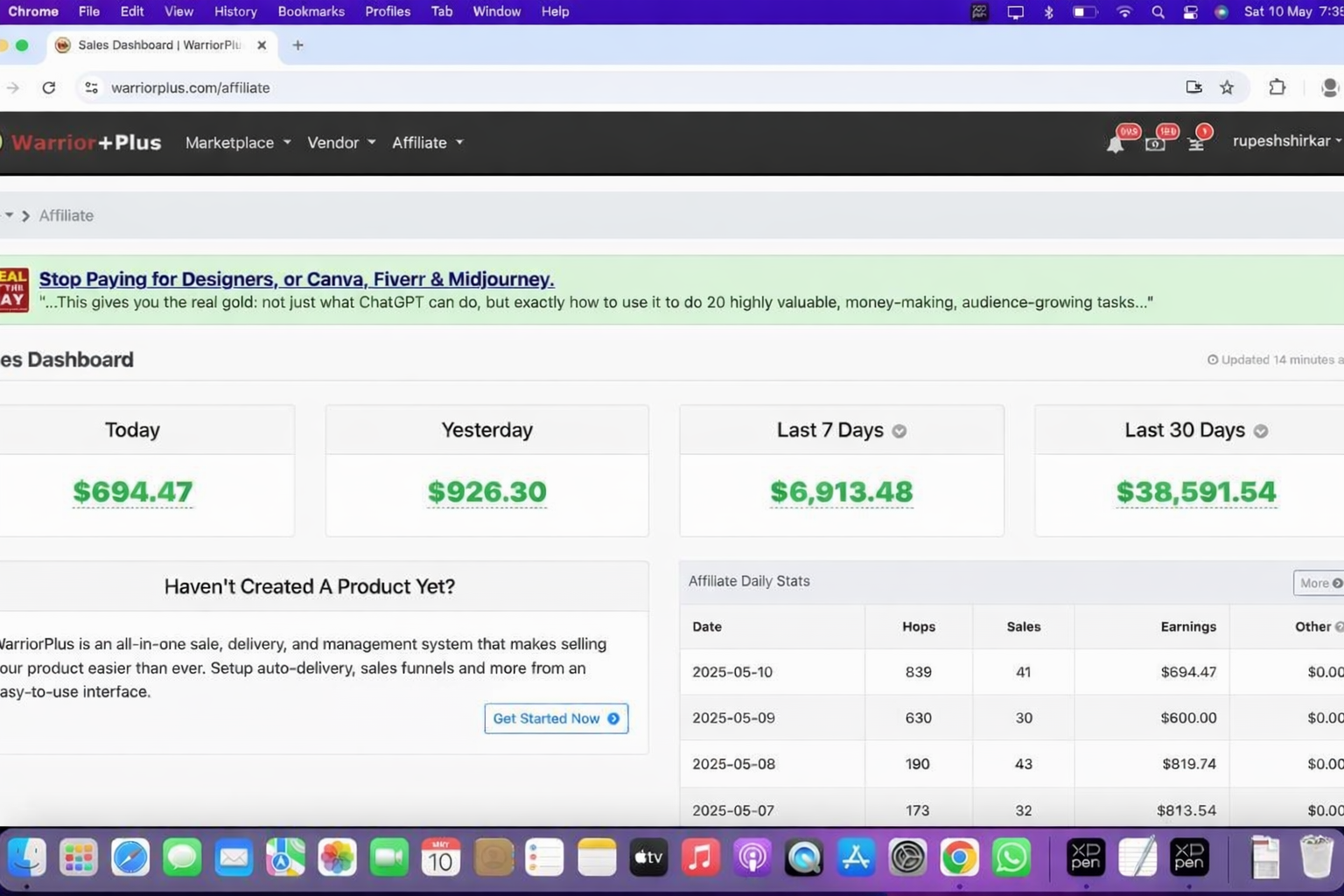Click the sales cash icon in navbar
This screenshot has width=1344, height=896.
coord(1155,143)
